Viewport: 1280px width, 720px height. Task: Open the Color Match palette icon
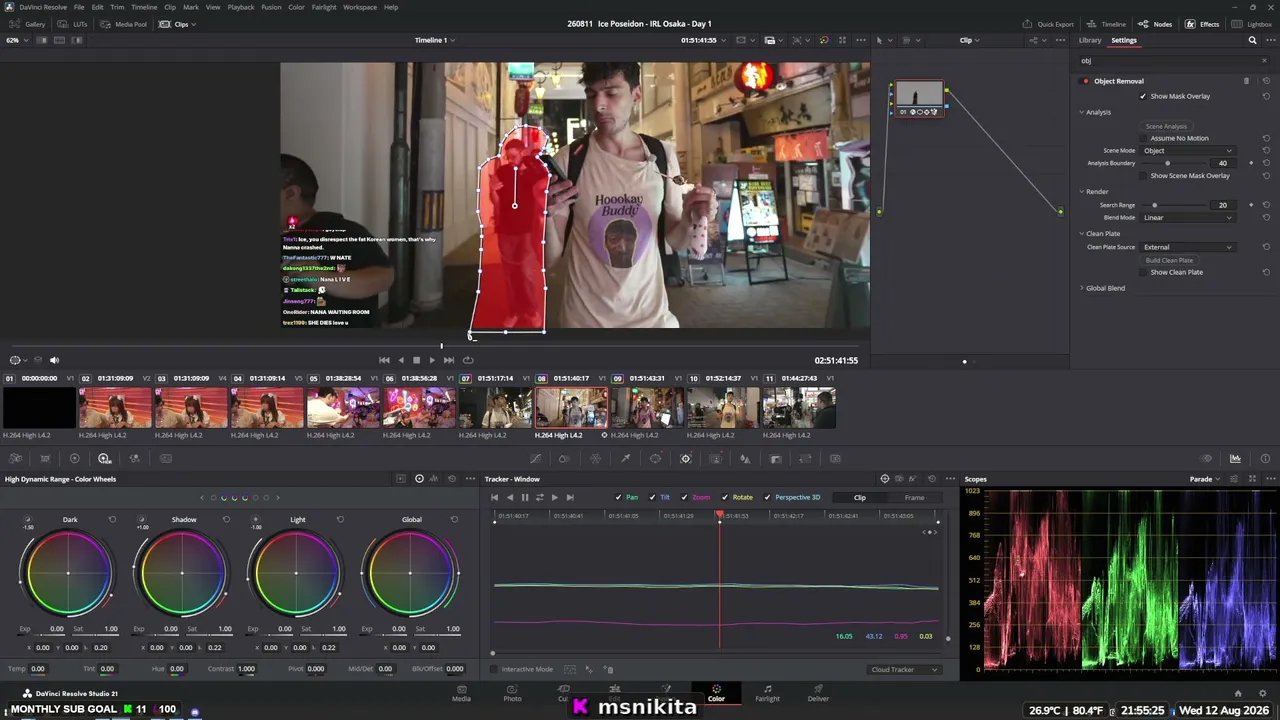[45, 459]
